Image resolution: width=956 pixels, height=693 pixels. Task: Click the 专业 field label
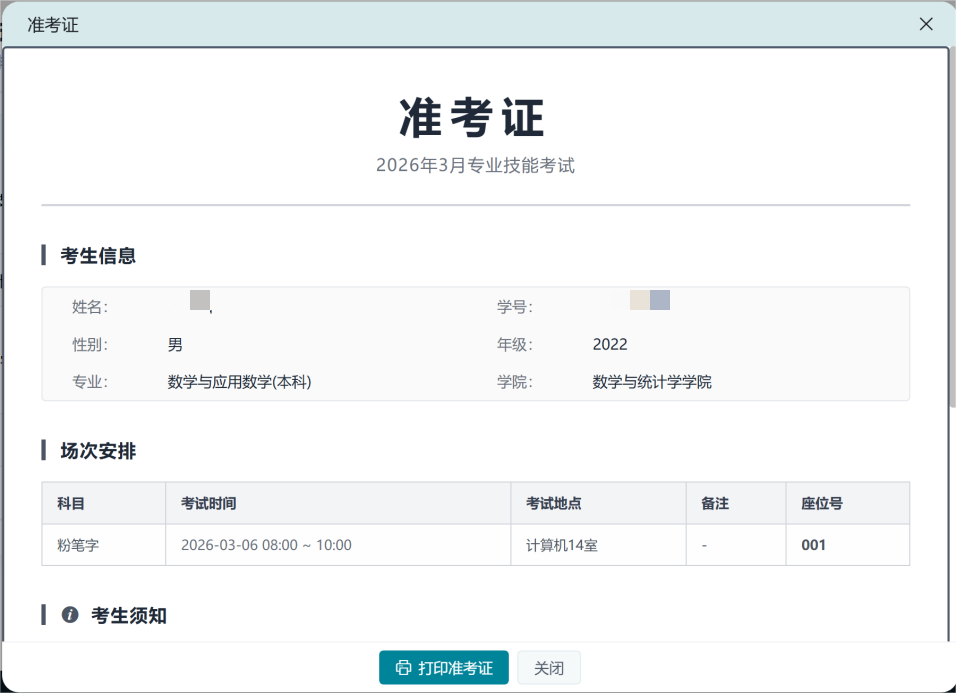90,382
